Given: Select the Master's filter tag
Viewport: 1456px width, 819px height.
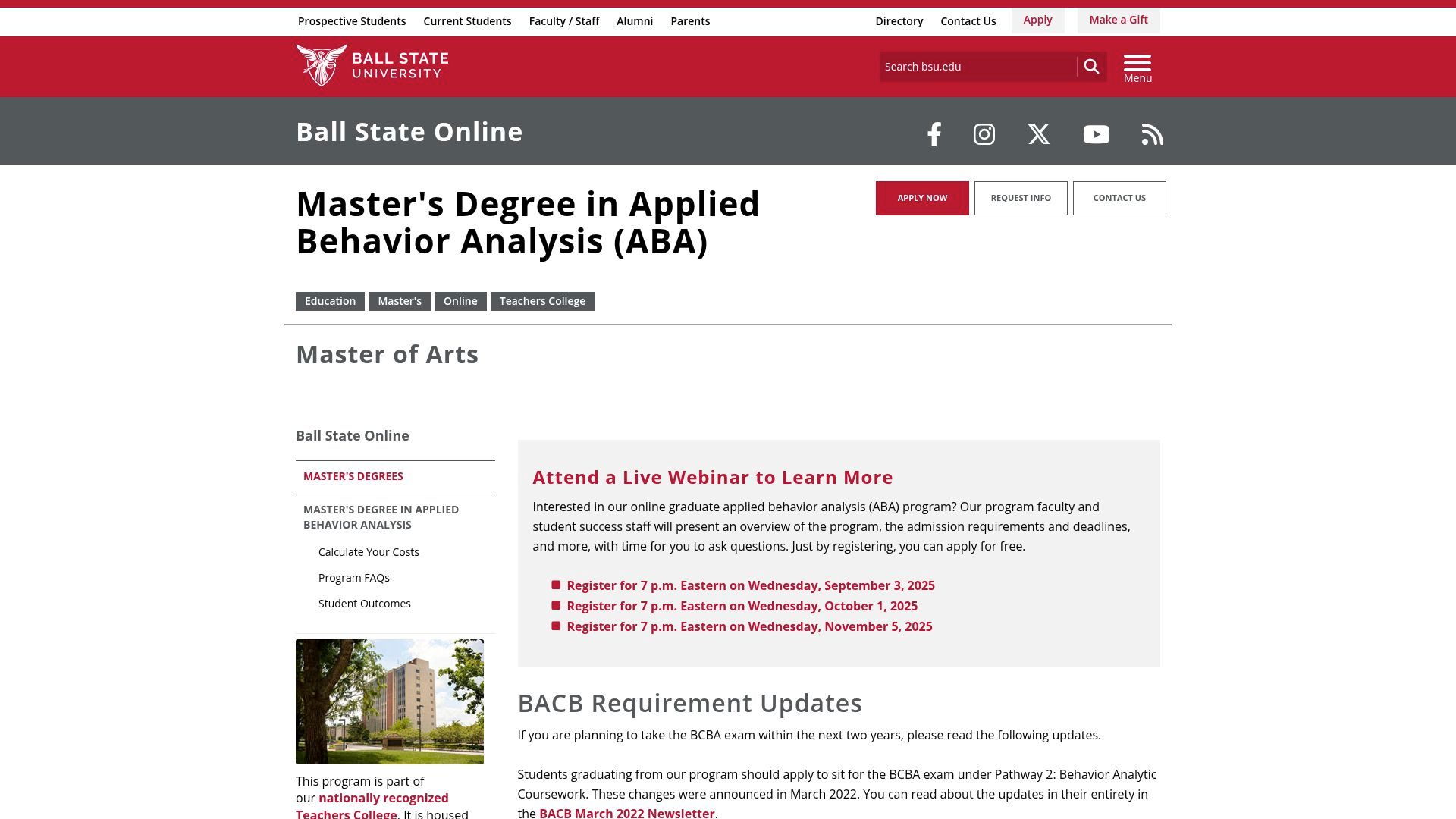Looking at the screenshot, I should (x=400, y=301).
